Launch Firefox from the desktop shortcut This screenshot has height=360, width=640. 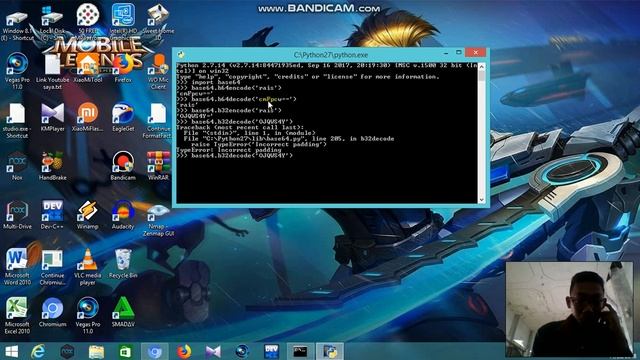point(123,69)
